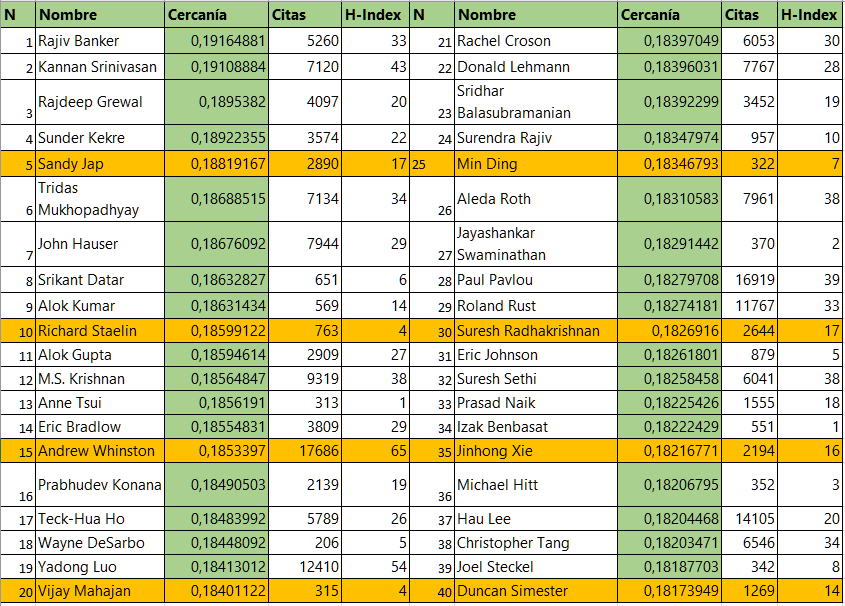Select the Rajiv Banker name cell

100,41
